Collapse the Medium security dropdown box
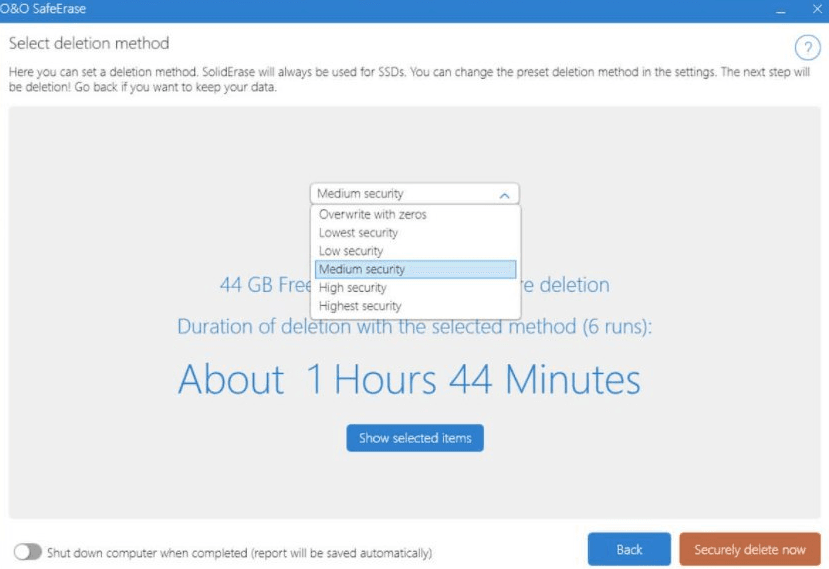The image size is (829, 569). [414, 194]
